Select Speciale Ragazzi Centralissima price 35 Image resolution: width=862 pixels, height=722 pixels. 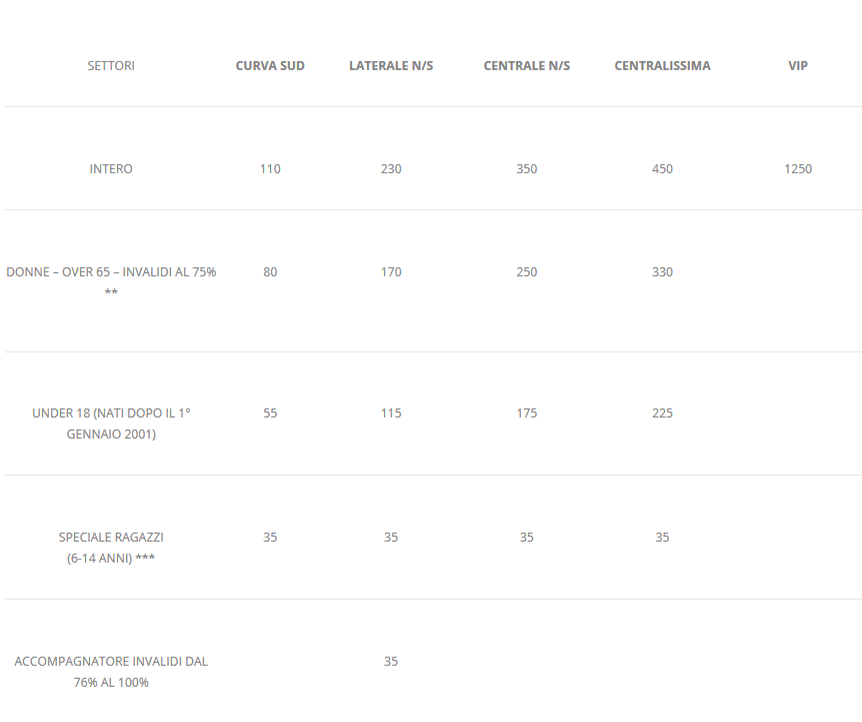[662, 537]
